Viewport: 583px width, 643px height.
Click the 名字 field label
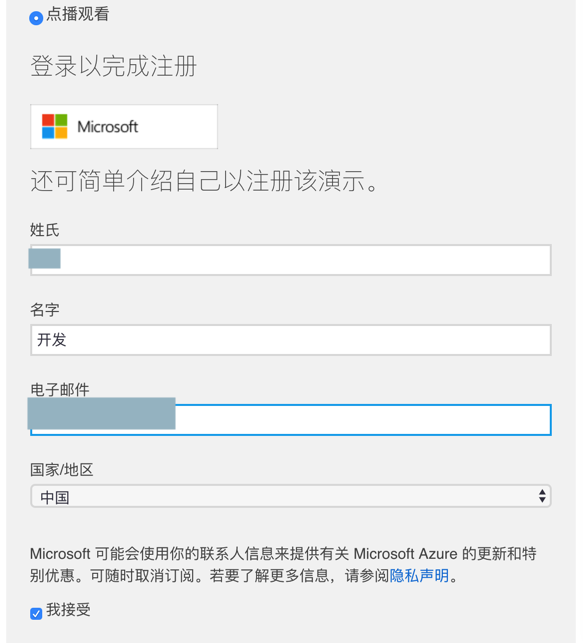tap(45, 310)
